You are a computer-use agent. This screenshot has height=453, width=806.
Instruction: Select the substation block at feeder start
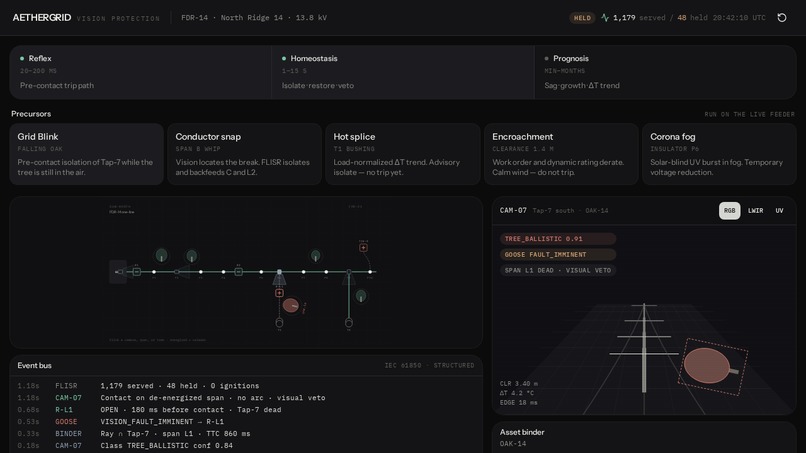pyautogui.click(x=118, y=271)
